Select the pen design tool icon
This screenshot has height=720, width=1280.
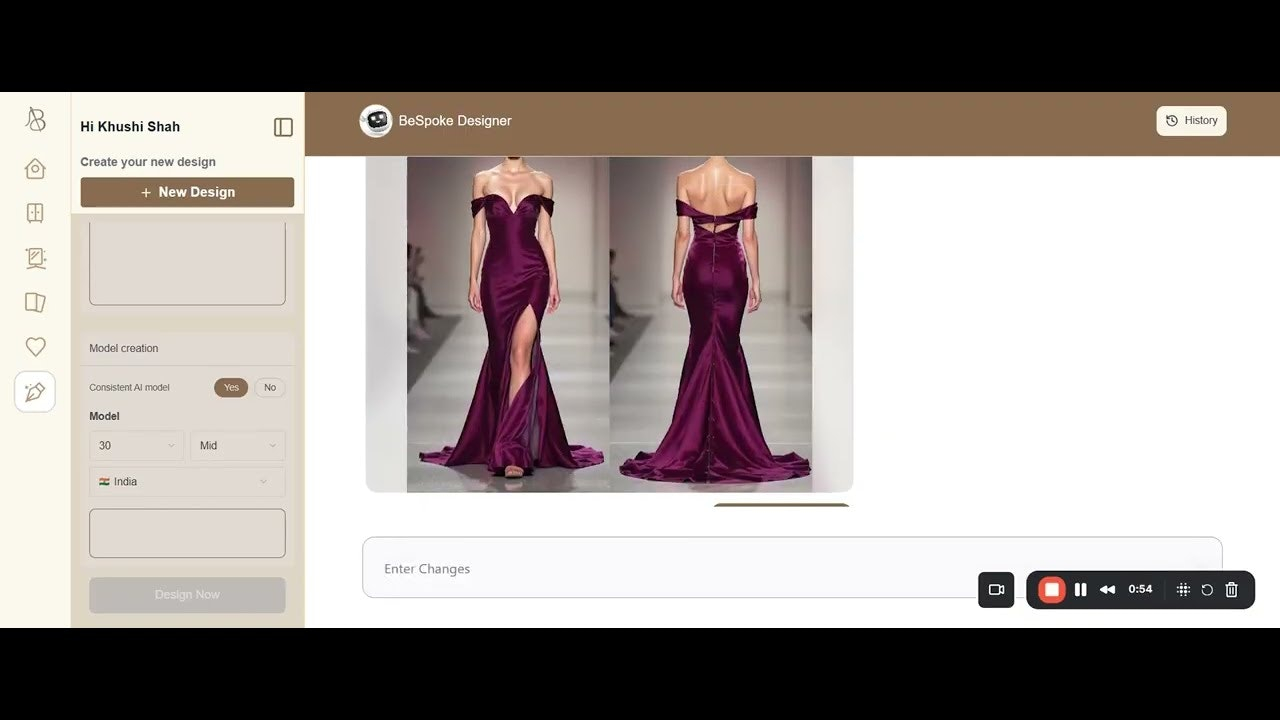(x=35, y=391)
